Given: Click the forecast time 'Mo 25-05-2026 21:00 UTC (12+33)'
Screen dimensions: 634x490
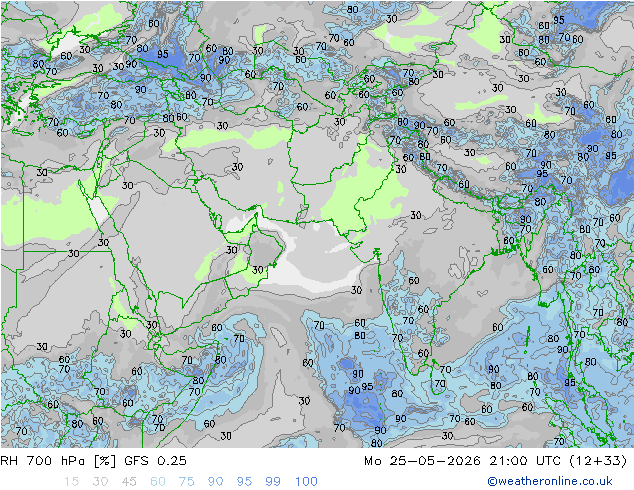Looking at the screenshot, I should [496, 461].
